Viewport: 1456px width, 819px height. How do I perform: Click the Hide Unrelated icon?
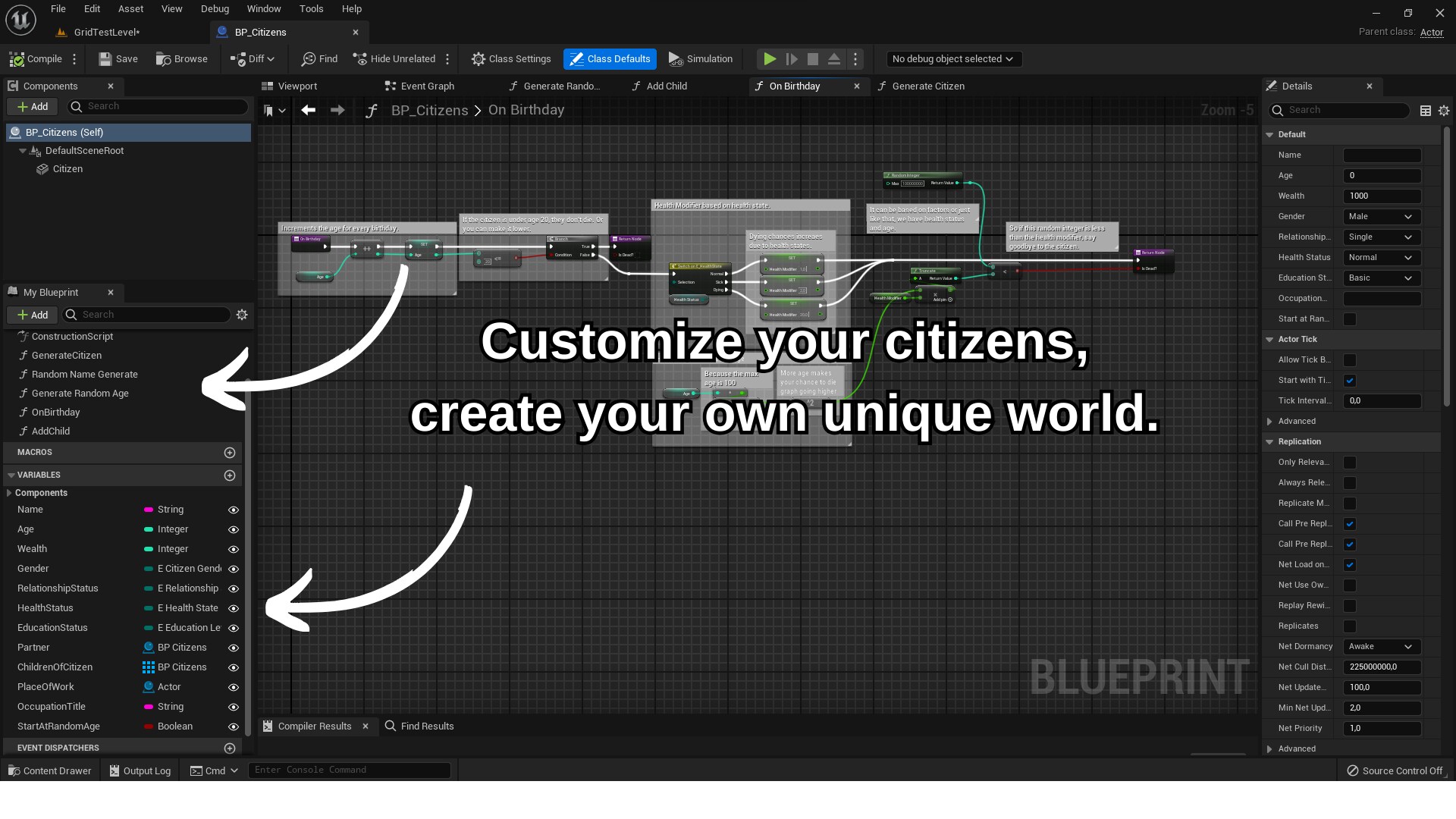[x=359, y=59]
